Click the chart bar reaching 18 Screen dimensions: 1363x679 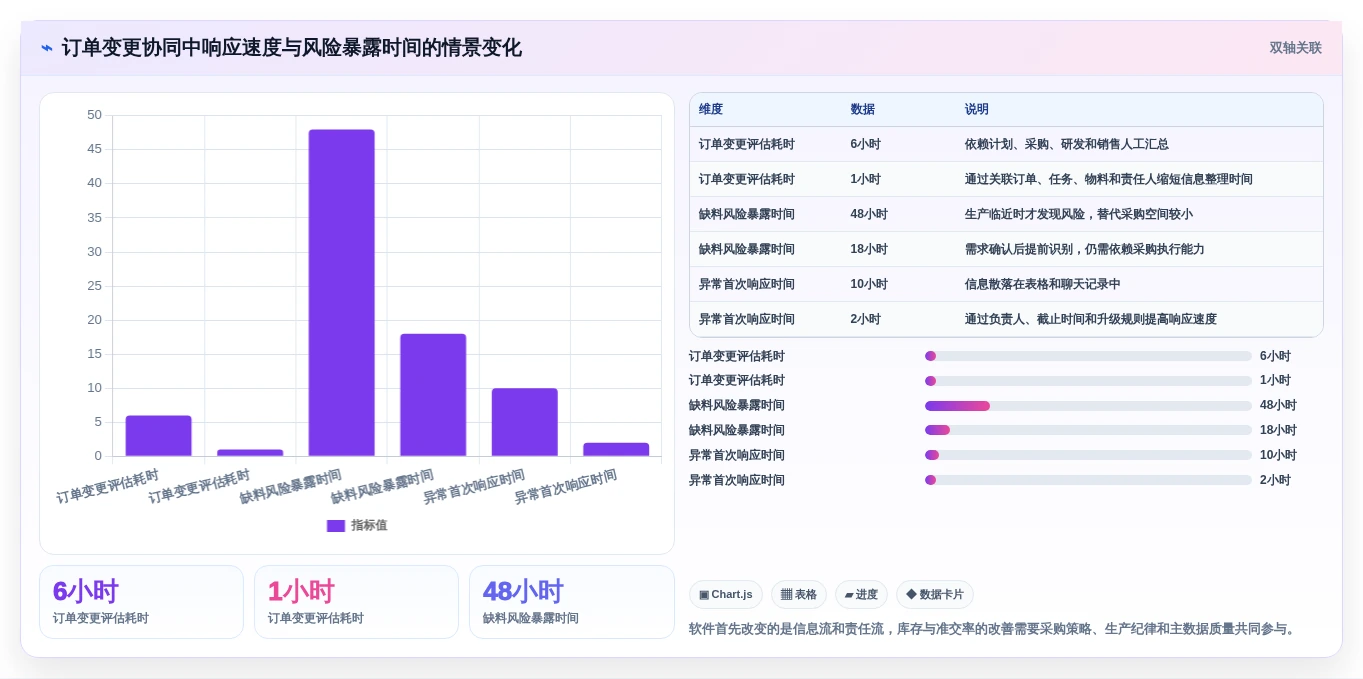click(x=433, y=395)
